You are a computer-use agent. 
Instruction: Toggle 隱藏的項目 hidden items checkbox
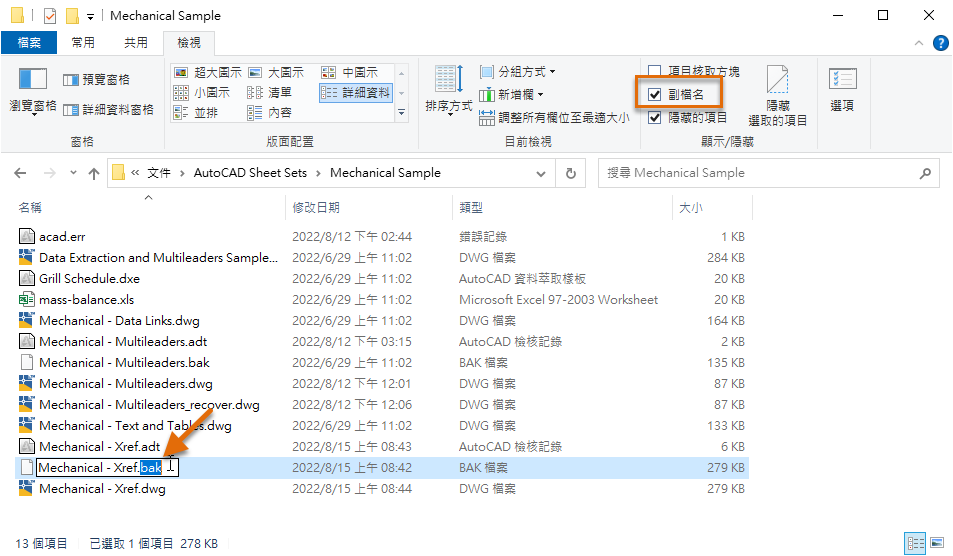[x=655, y=117]
